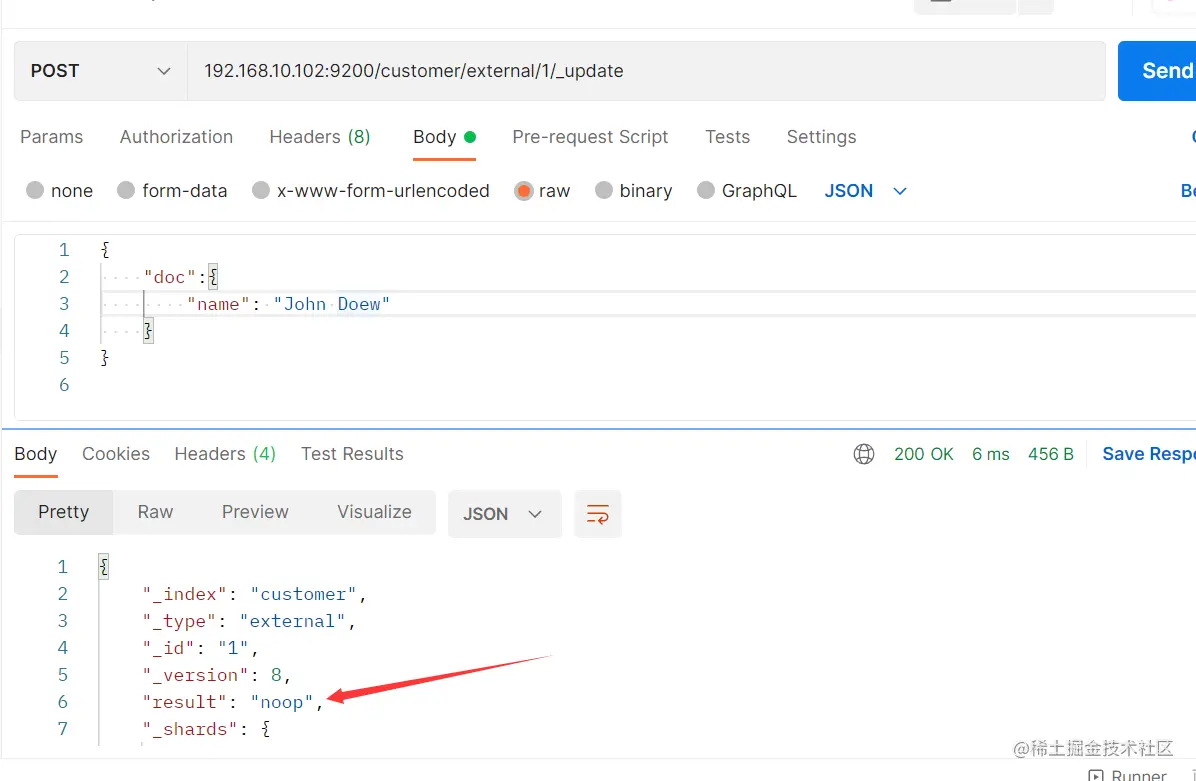This screenshot has width=1196, height=781.
Task: Switch to Raw response view
Action: [x=155, y=513]
